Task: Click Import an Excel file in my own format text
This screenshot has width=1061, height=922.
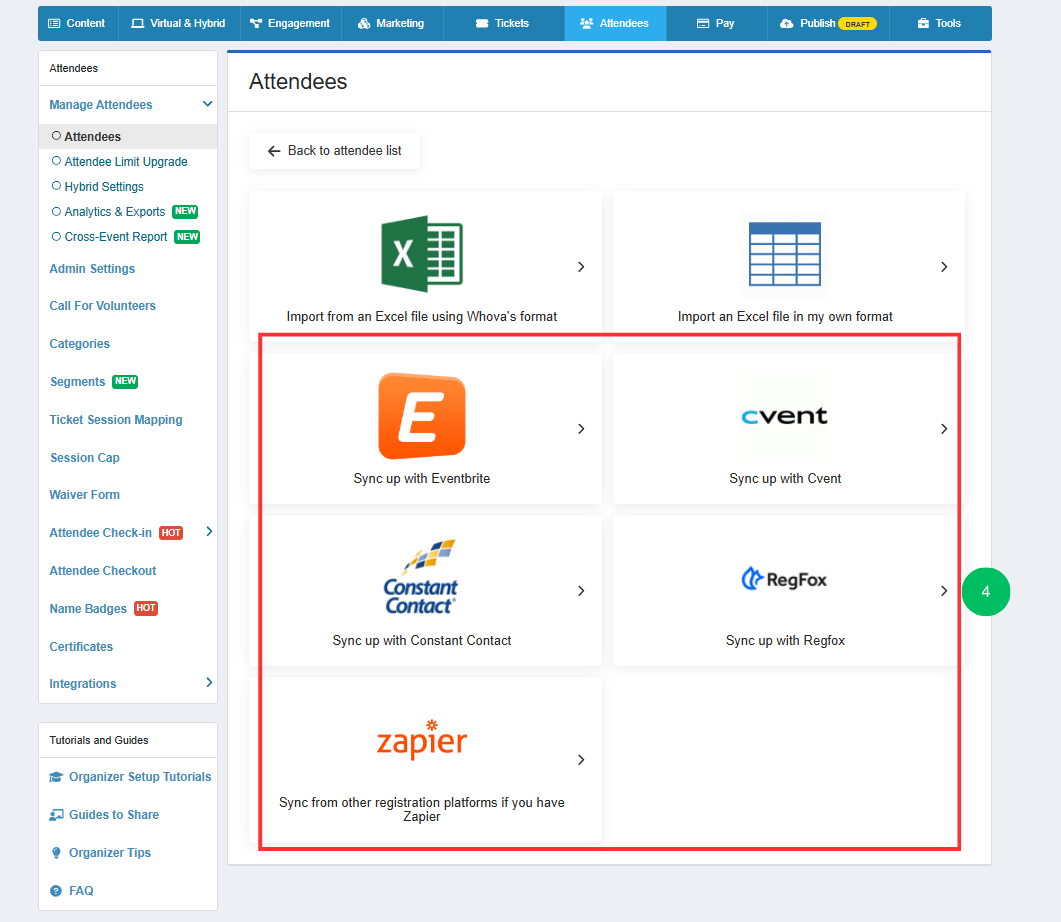Action: (x=785, y=317)
